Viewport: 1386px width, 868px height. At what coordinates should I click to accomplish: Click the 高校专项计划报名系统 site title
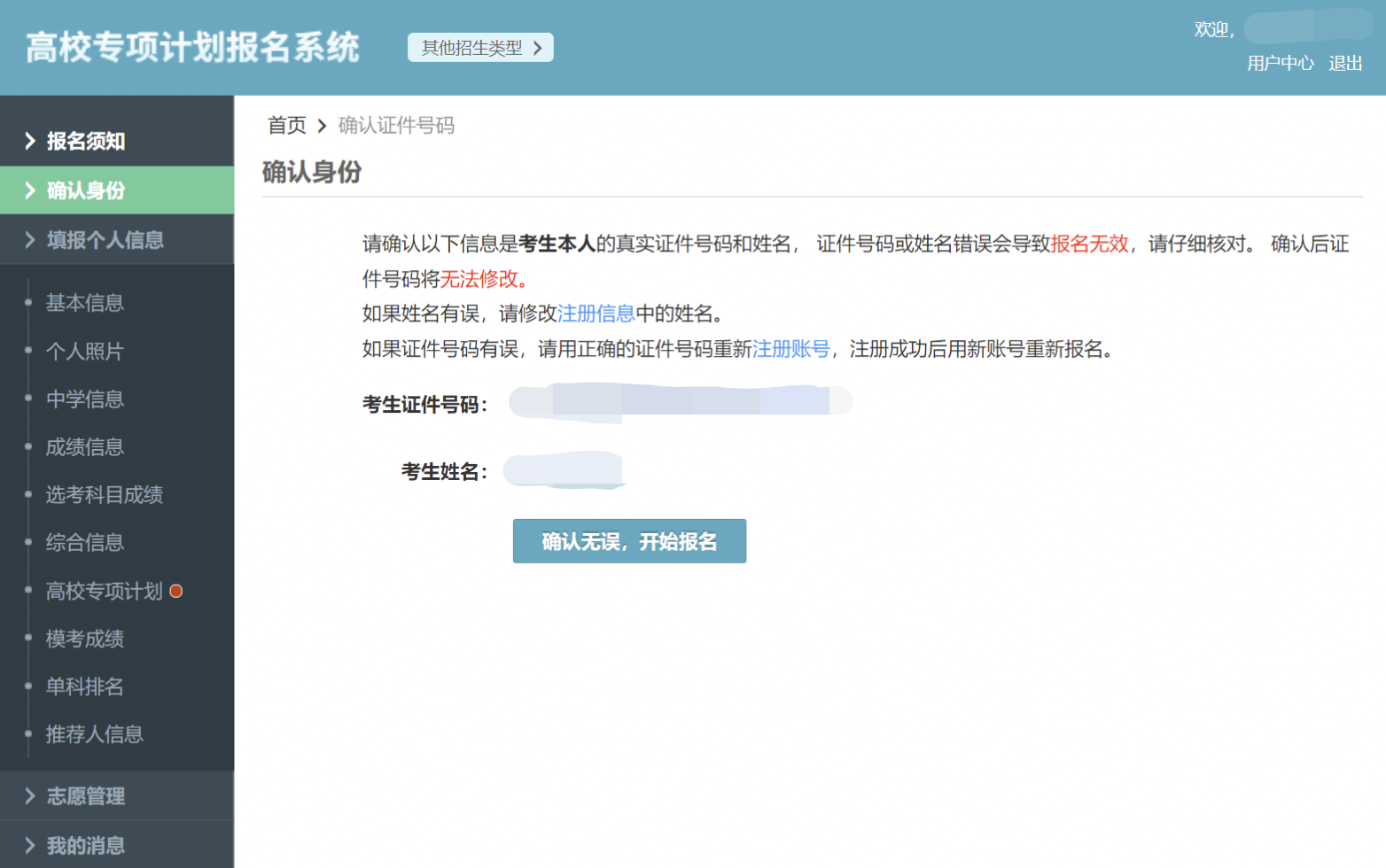[x=192, y=48]
